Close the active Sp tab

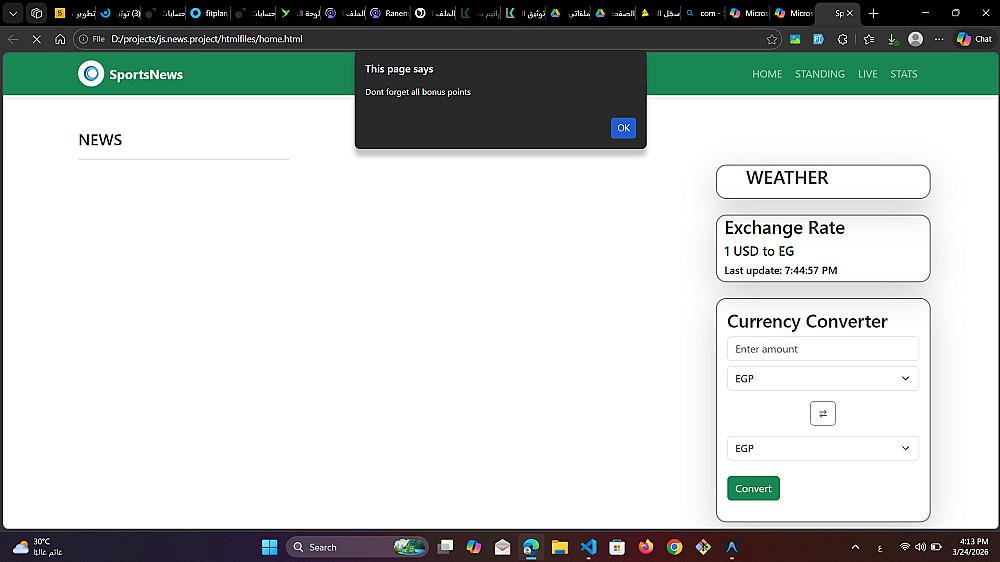coord(849,13)
